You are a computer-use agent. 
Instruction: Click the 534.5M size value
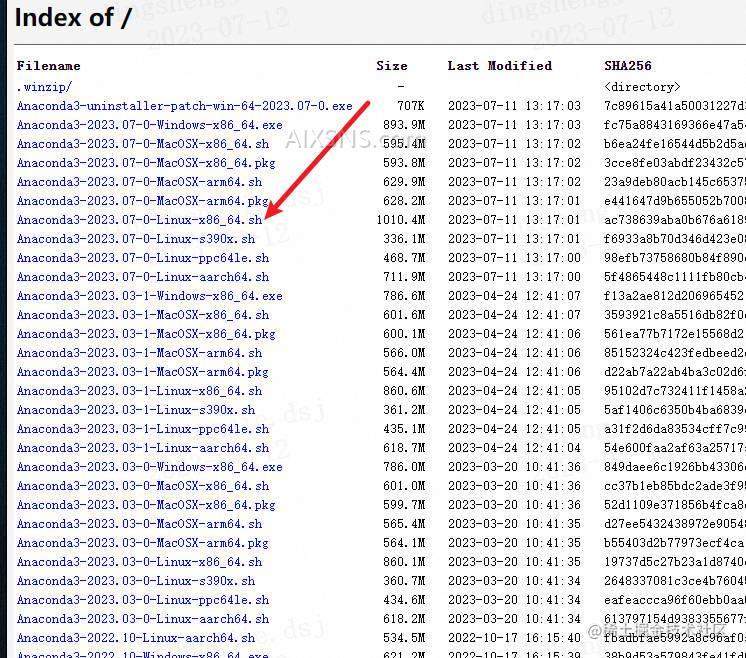pos(404,638)
